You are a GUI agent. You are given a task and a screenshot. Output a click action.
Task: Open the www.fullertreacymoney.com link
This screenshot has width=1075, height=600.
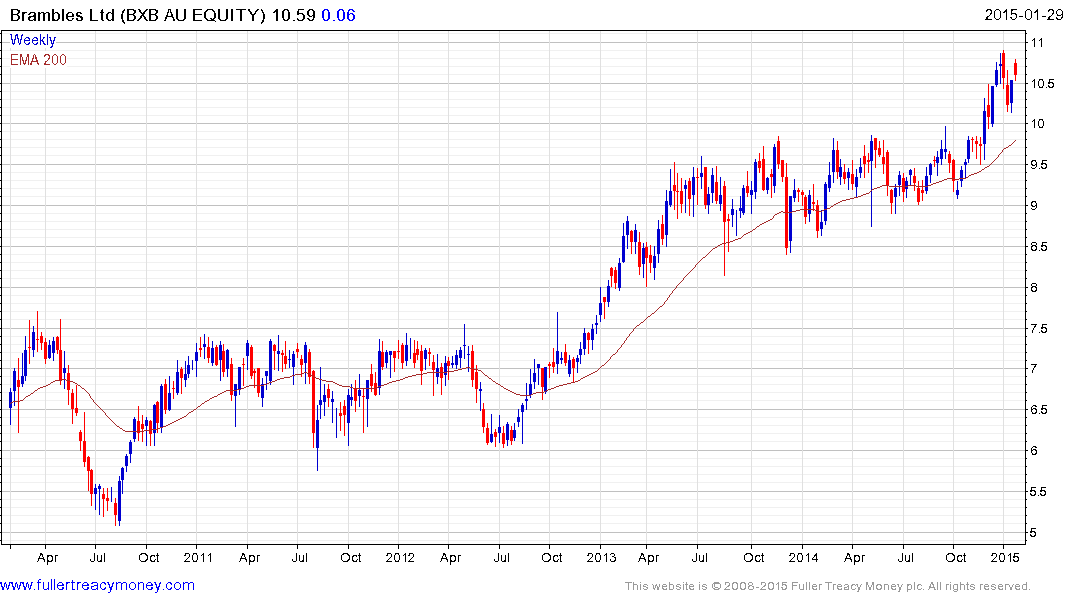click(x=97, y=585)
